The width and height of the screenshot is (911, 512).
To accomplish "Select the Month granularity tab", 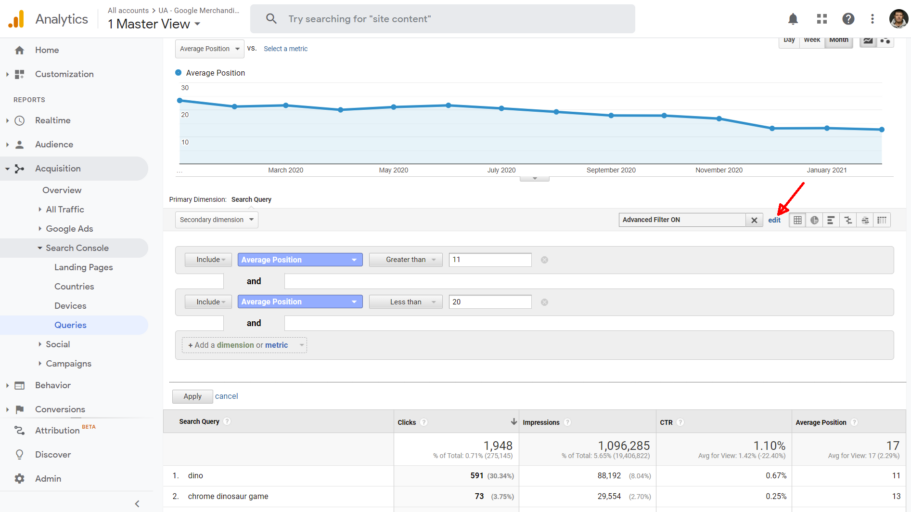I will (x=838, y=41).
